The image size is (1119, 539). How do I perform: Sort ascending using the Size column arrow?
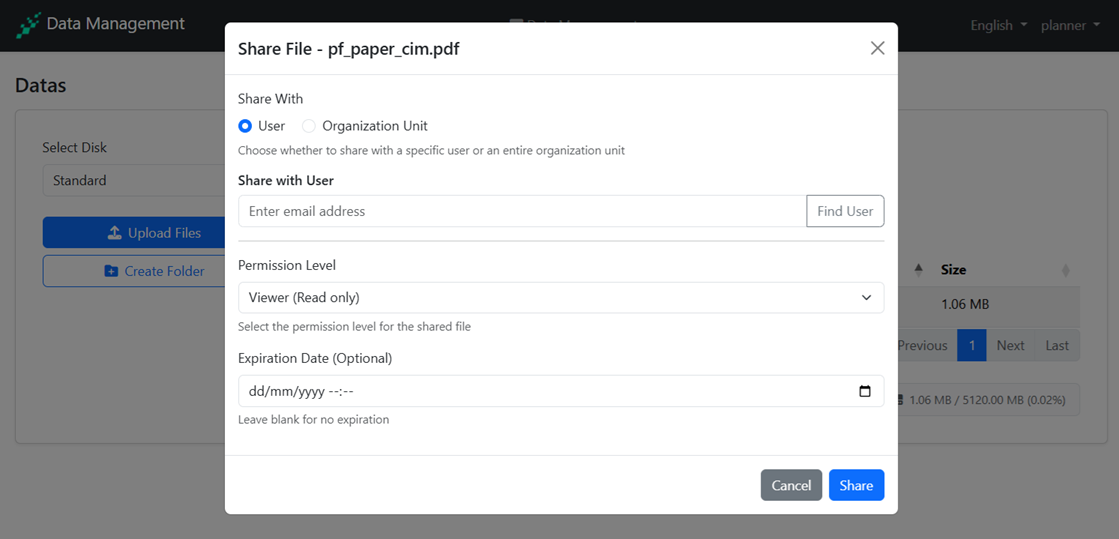[x=918, y=269]
